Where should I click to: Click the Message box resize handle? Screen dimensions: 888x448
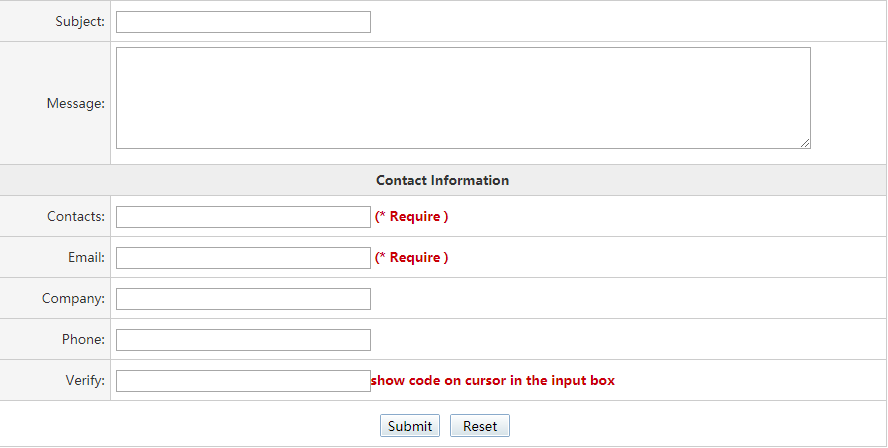coord(805,144)
